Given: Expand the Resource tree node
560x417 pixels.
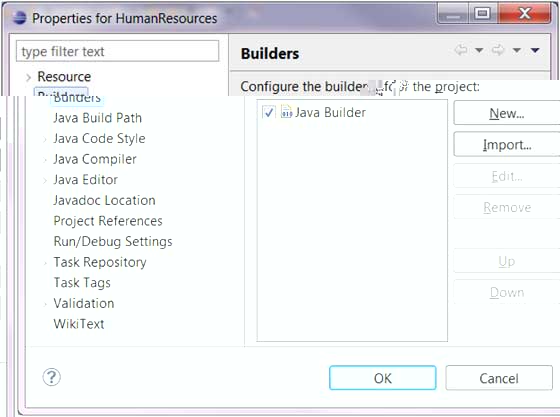Looking at the screenshot, I should click(x=29, y=77).
